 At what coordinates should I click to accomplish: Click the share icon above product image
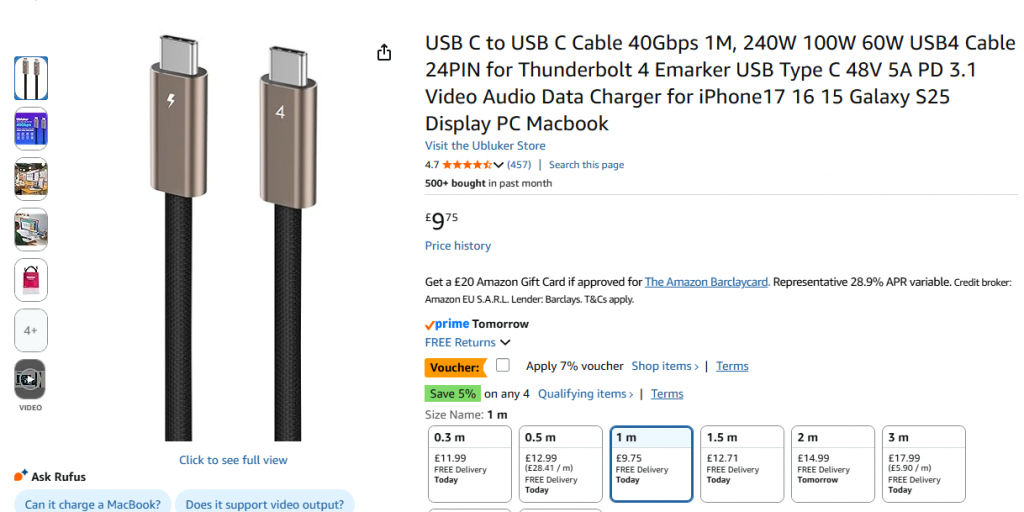coord(384,53)
